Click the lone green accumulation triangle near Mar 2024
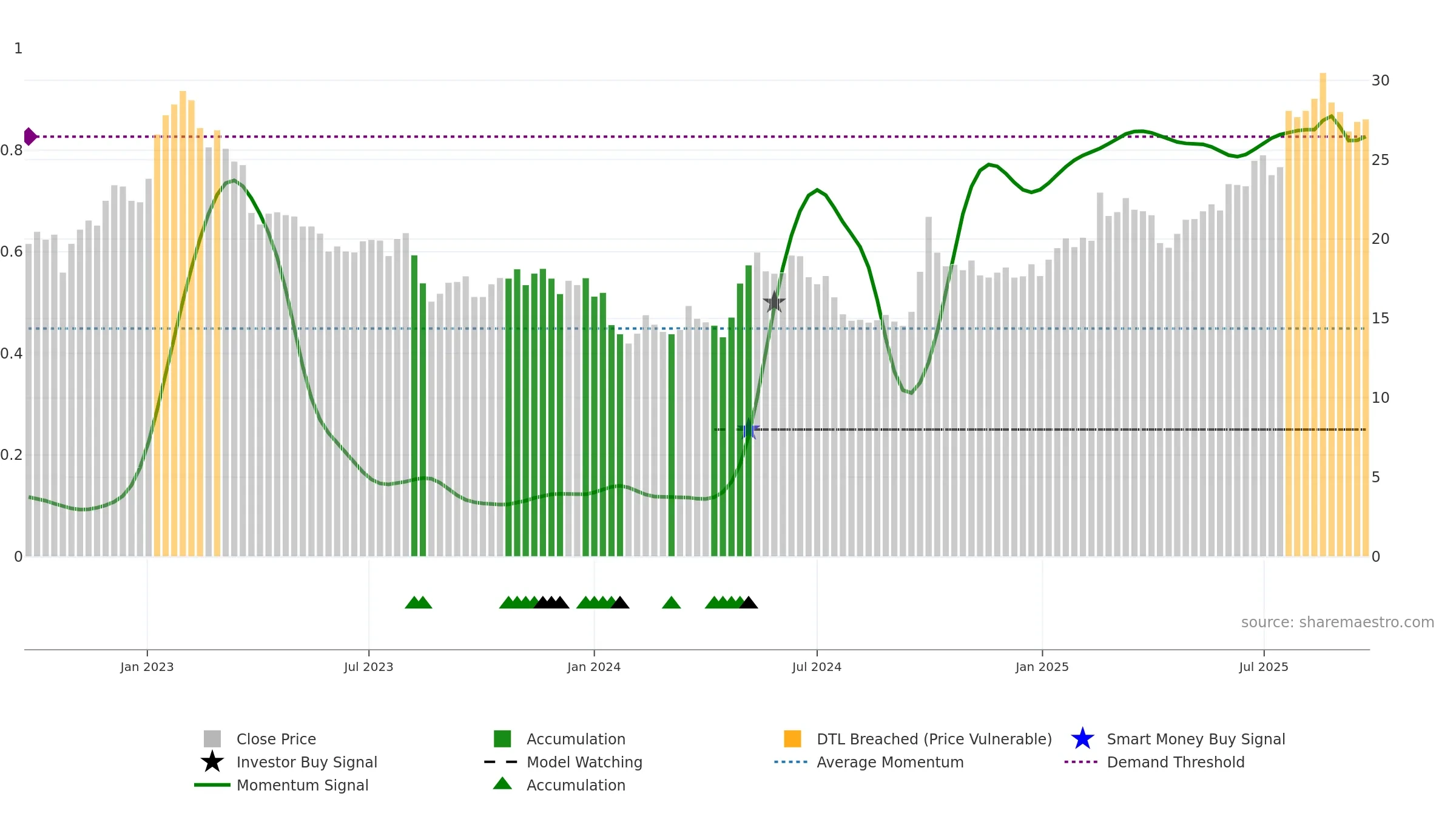1456x819 pixels. pos(672,602)
